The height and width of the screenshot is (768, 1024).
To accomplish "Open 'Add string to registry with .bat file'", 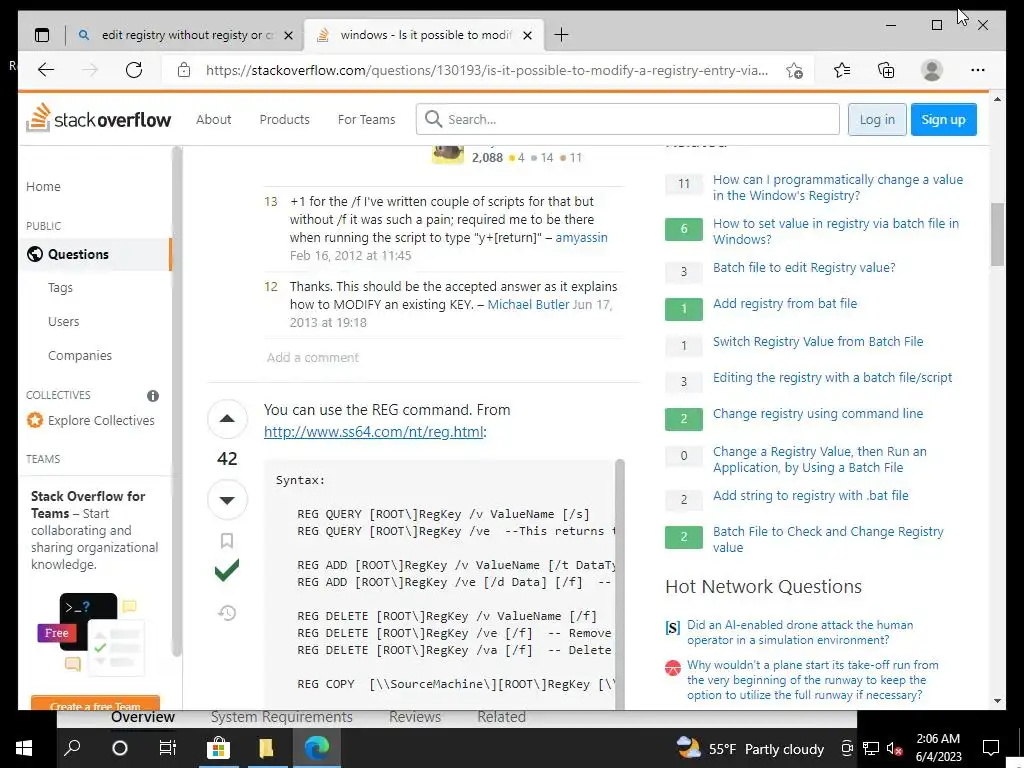I will (810, 496).
